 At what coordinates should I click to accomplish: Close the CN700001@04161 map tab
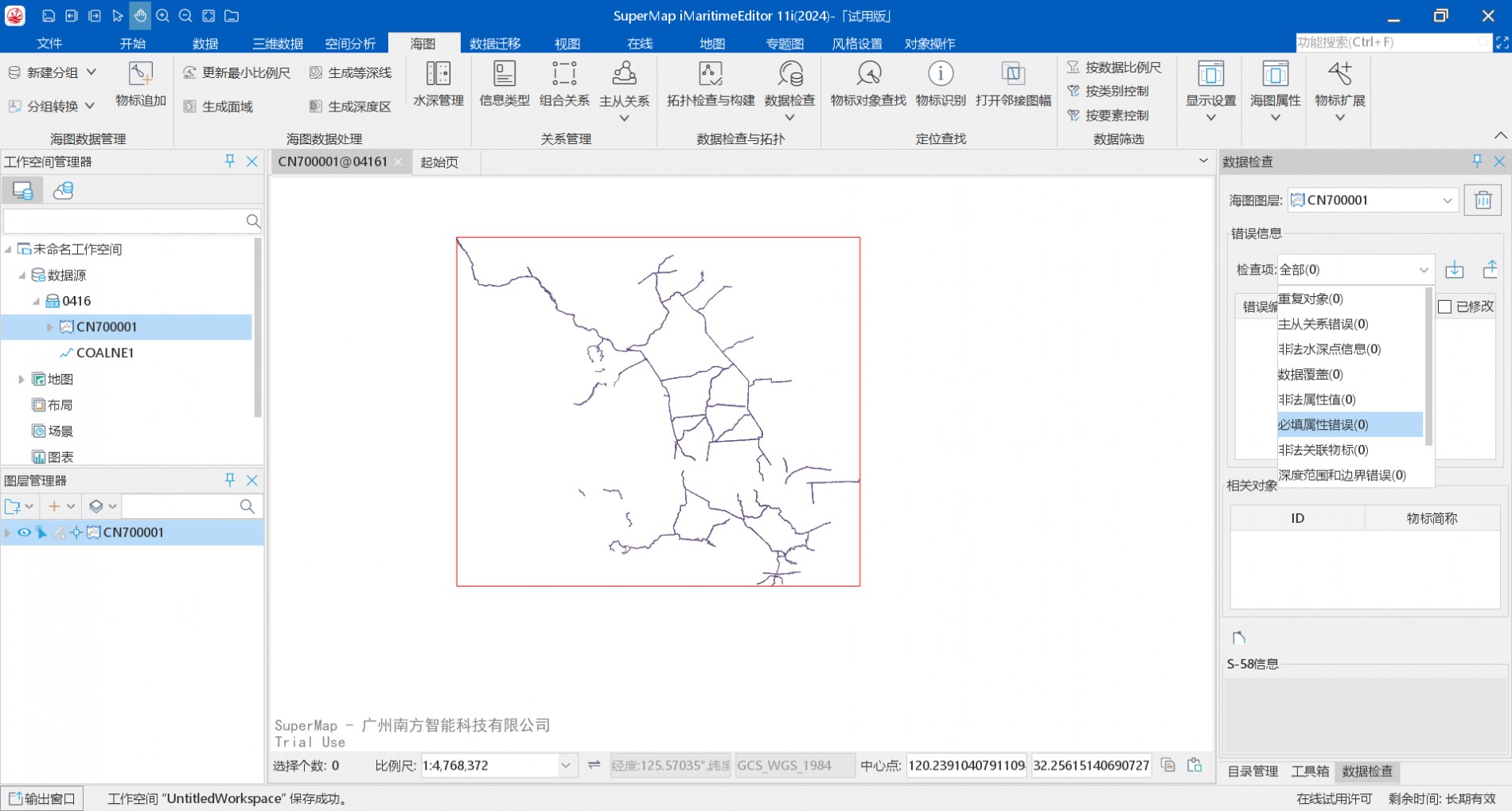[399, 162]
